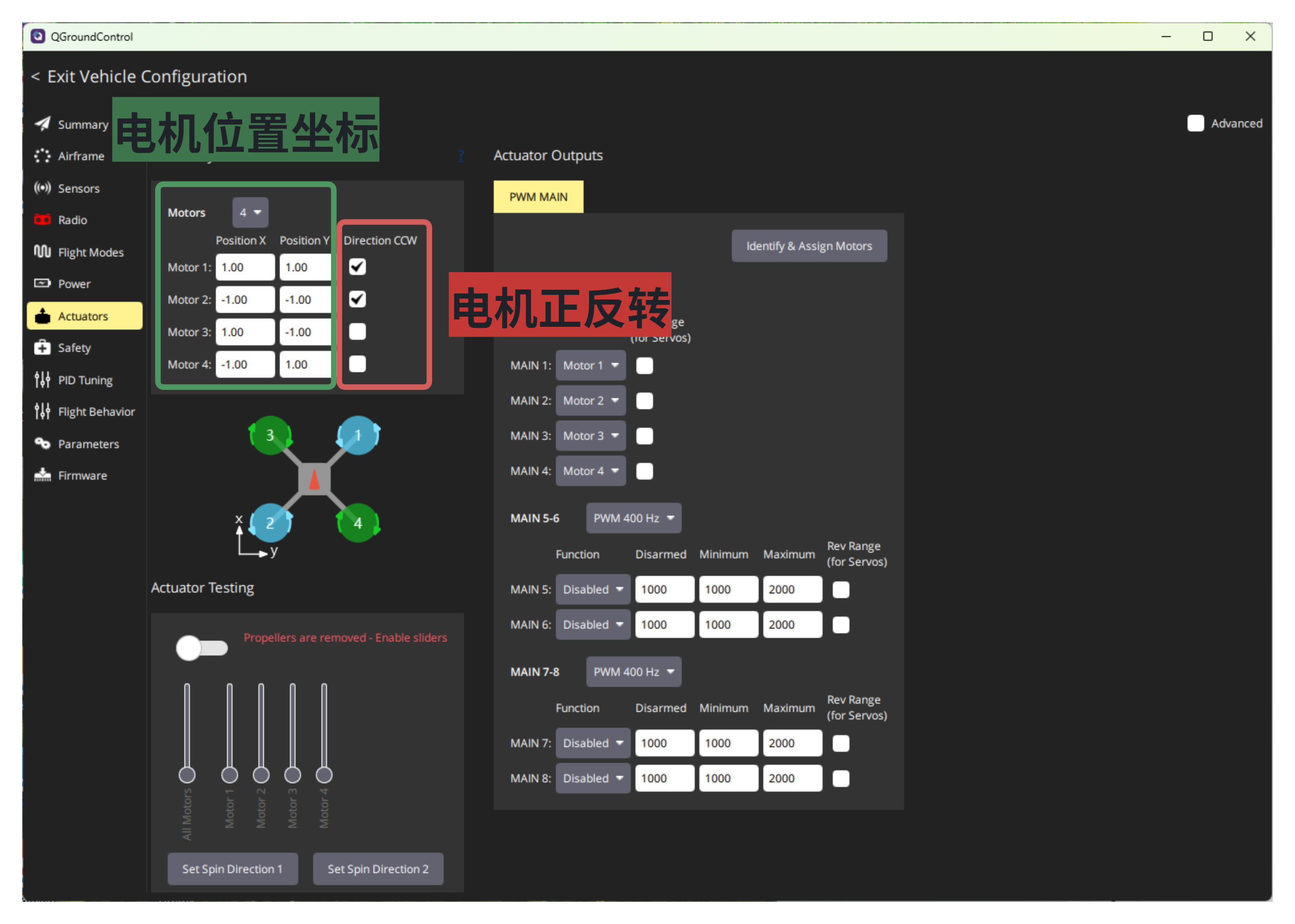
Task: Open the Summary section paper-plane icon
Action: click(x=42, y=124)
